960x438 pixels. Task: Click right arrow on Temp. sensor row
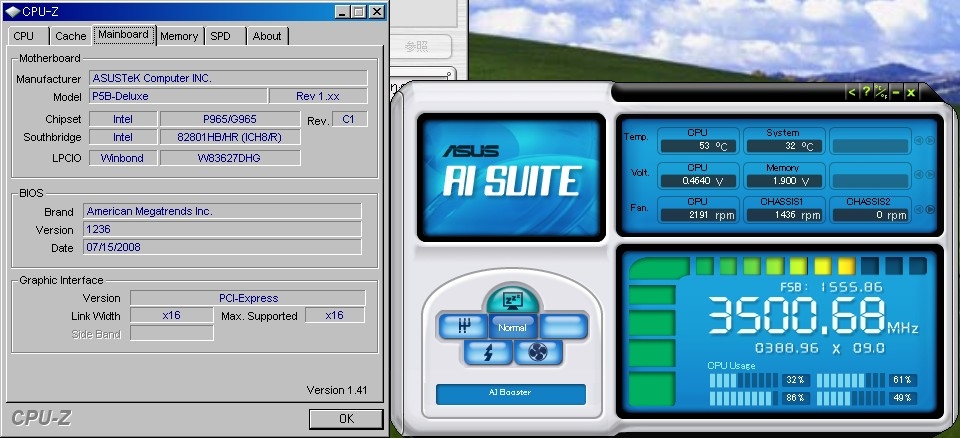(x=930, y=141)
